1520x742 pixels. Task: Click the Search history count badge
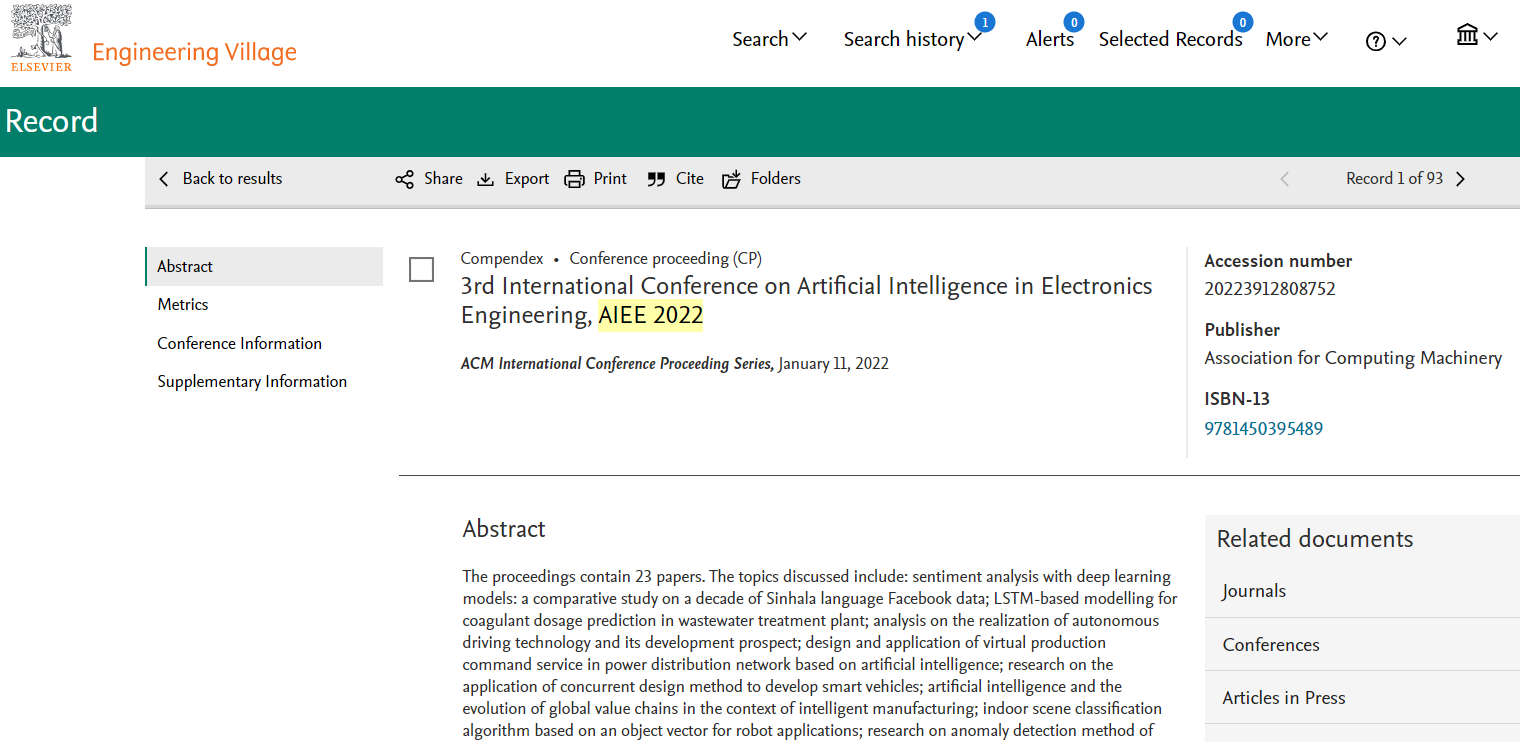click(985, 21)
